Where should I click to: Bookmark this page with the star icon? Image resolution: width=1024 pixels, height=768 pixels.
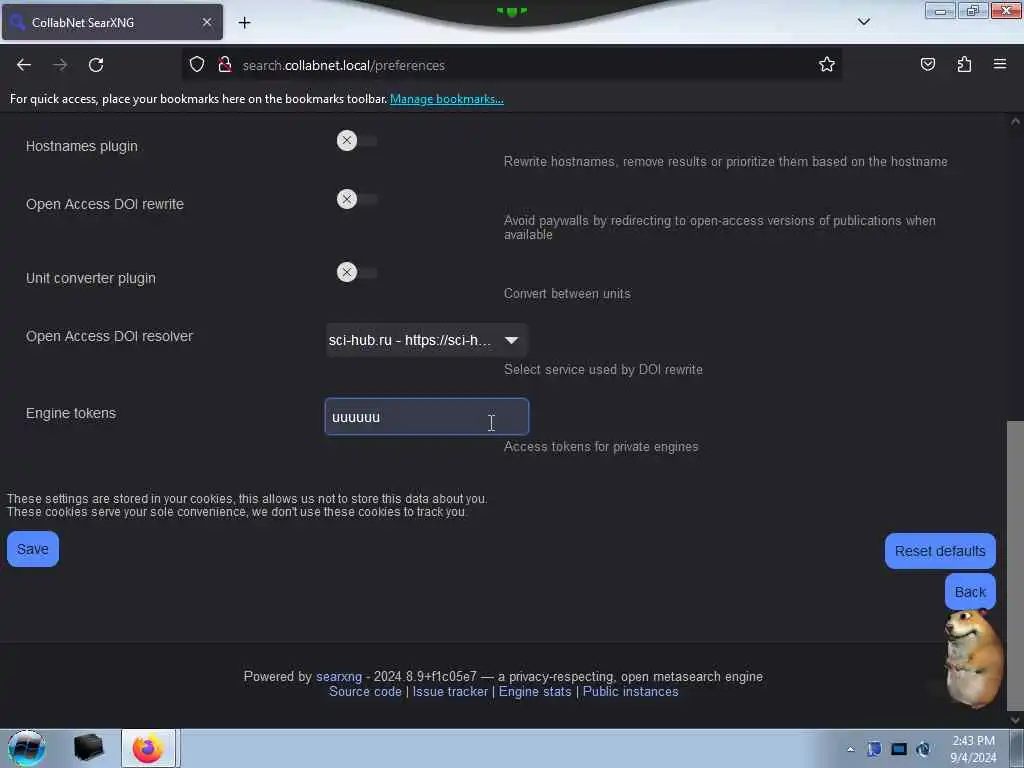click(x=827, y=64)
